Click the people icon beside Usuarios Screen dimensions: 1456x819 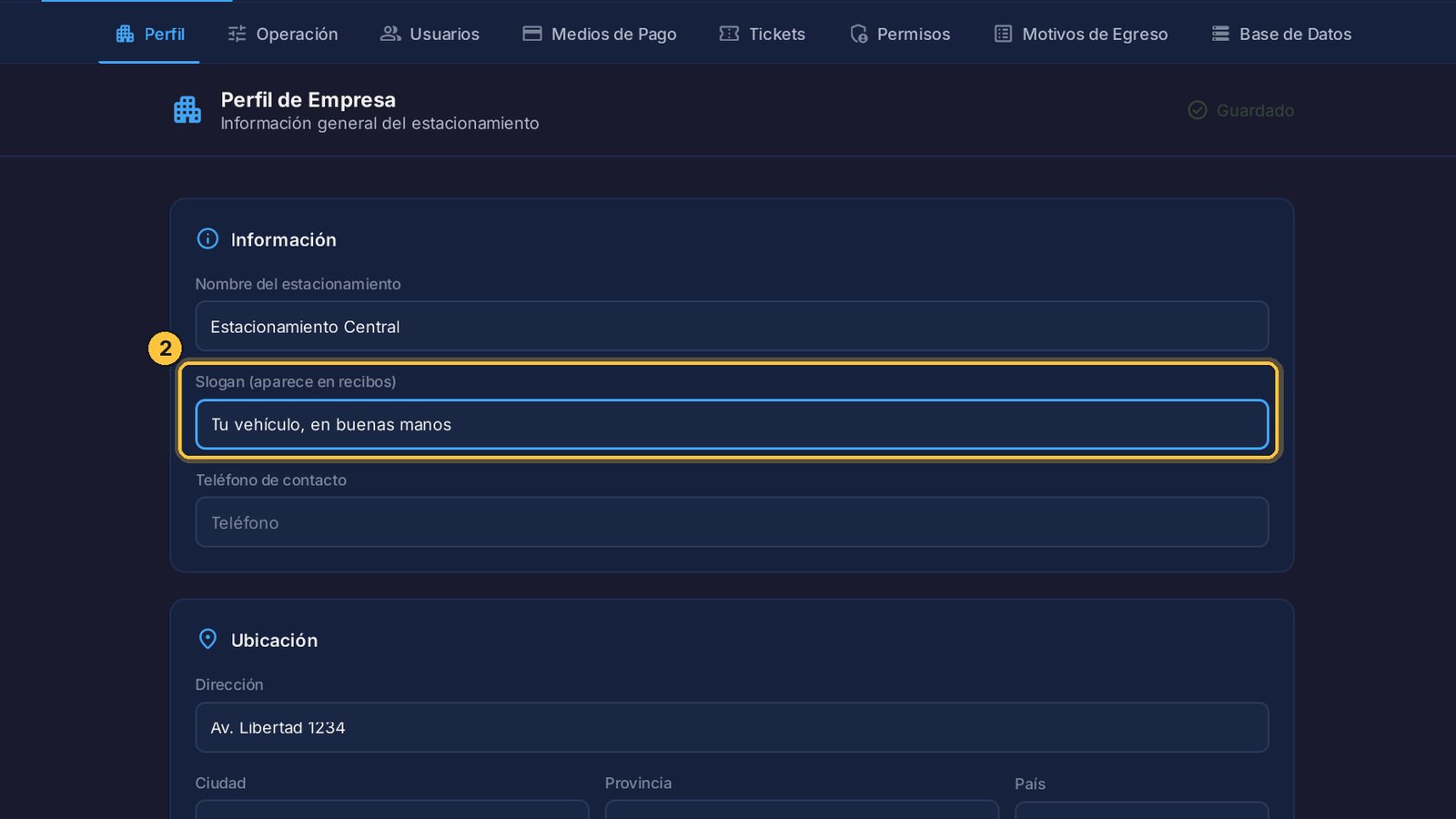click(x=390, y=34)
